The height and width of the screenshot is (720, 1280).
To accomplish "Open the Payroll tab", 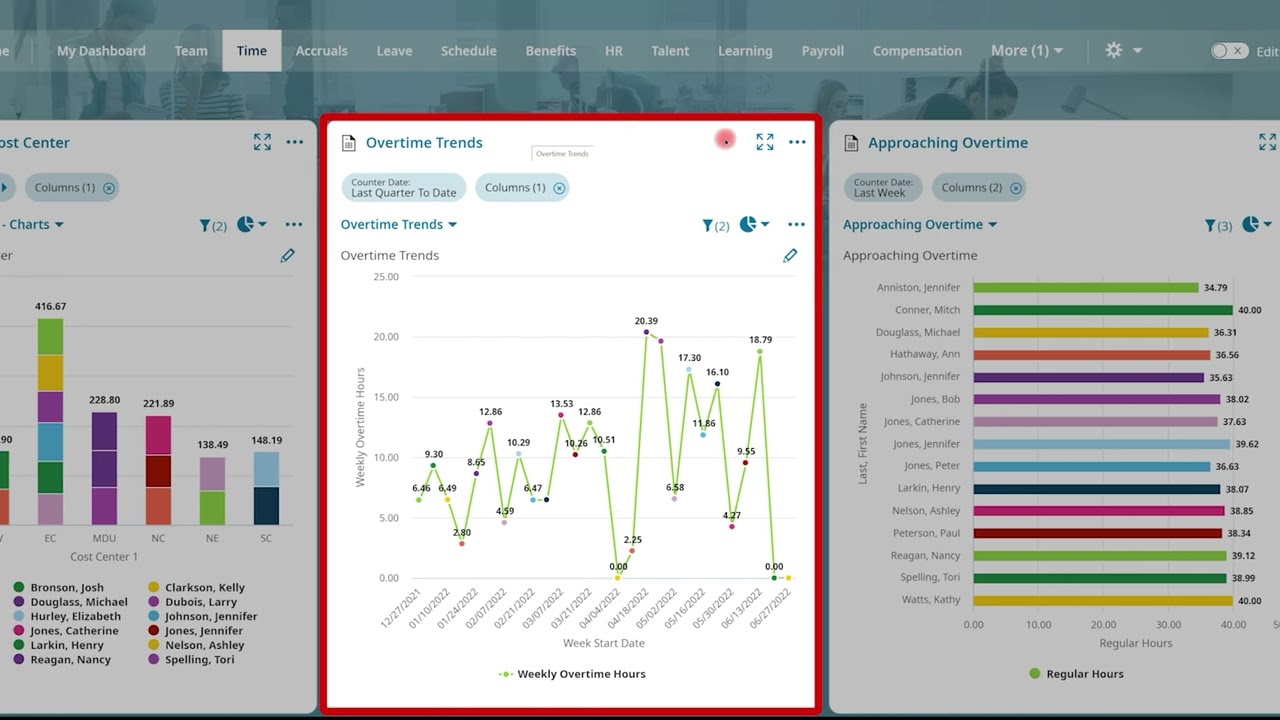I will coord(823,51).
